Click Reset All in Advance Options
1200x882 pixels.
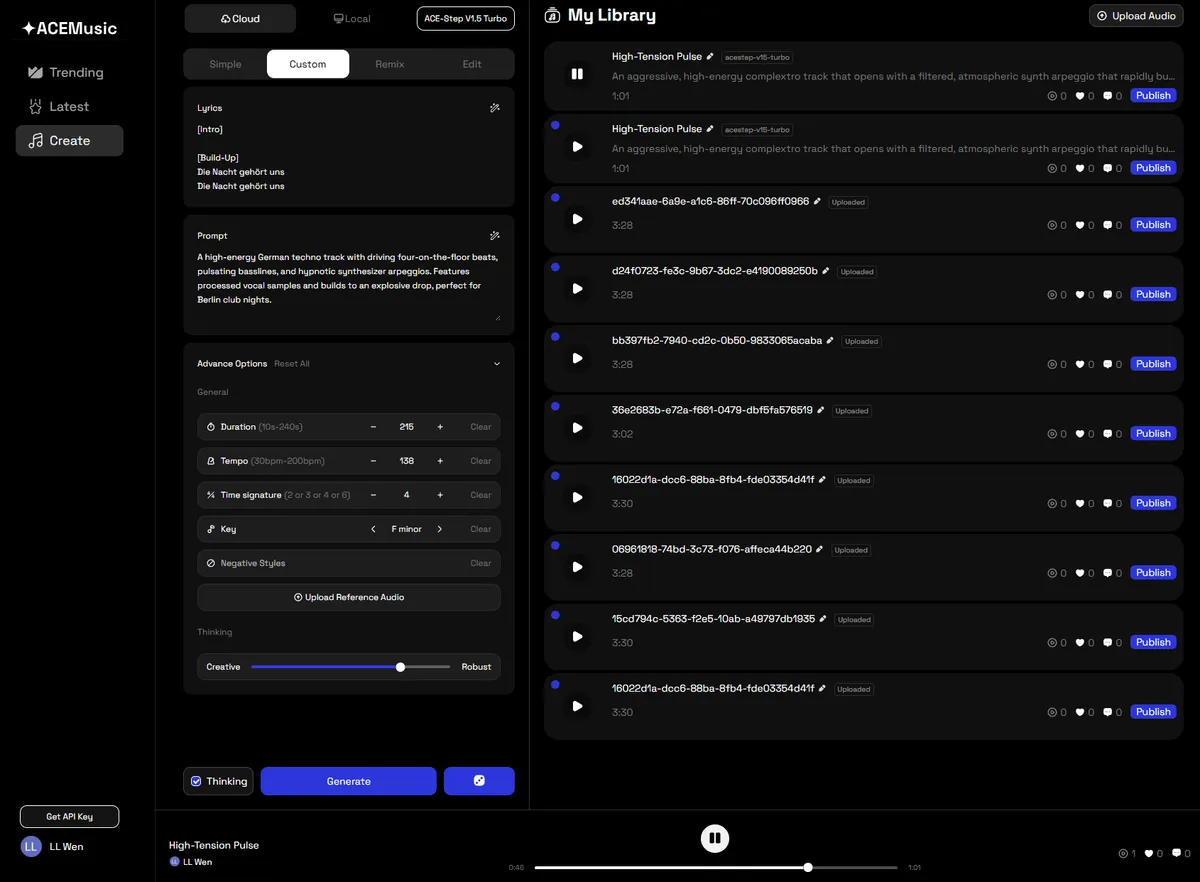click(292, 364)
